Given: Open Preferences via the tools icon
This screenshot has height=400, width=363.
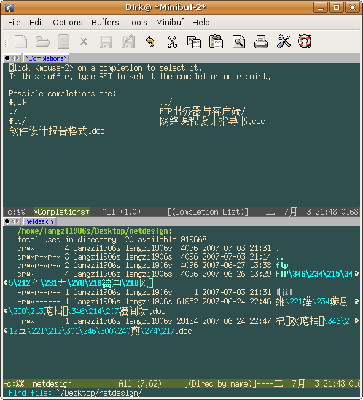Looking at the screenshot, I should pos(284,42).
